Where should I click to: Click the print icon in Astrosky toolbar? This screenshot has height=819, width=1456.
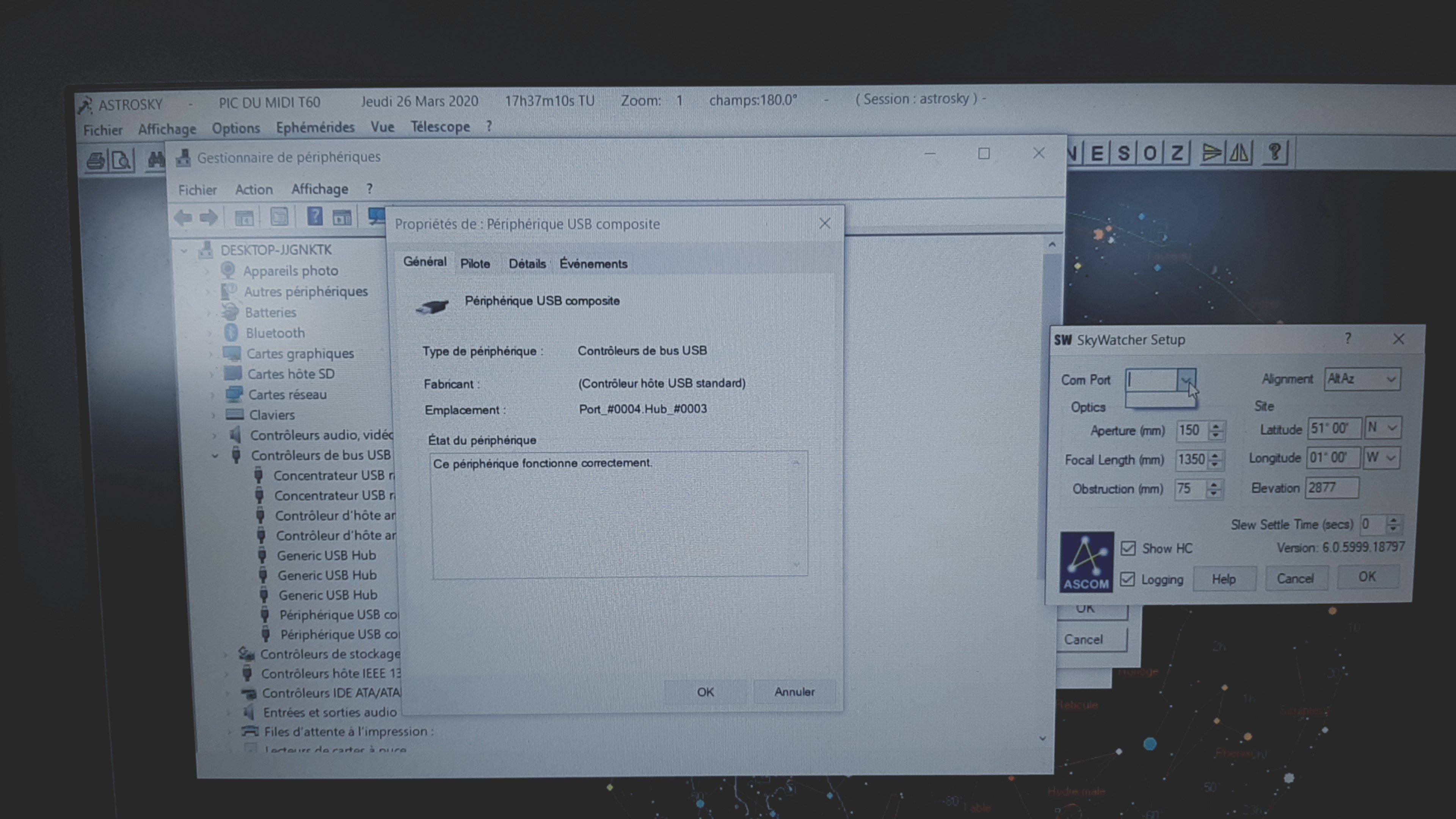[x=96, y=160]
